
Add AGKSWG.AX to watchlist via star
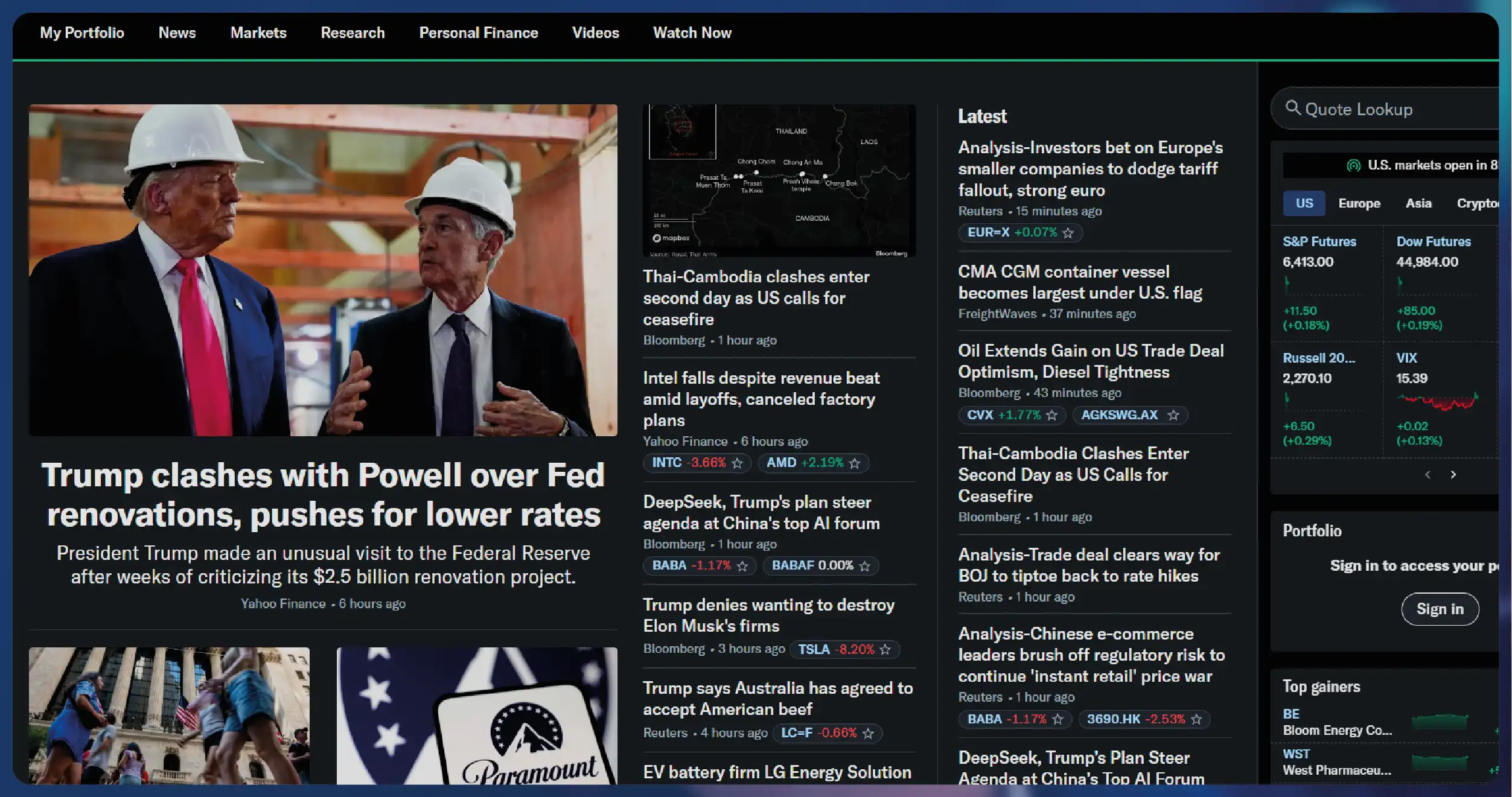coord(1173,415)
